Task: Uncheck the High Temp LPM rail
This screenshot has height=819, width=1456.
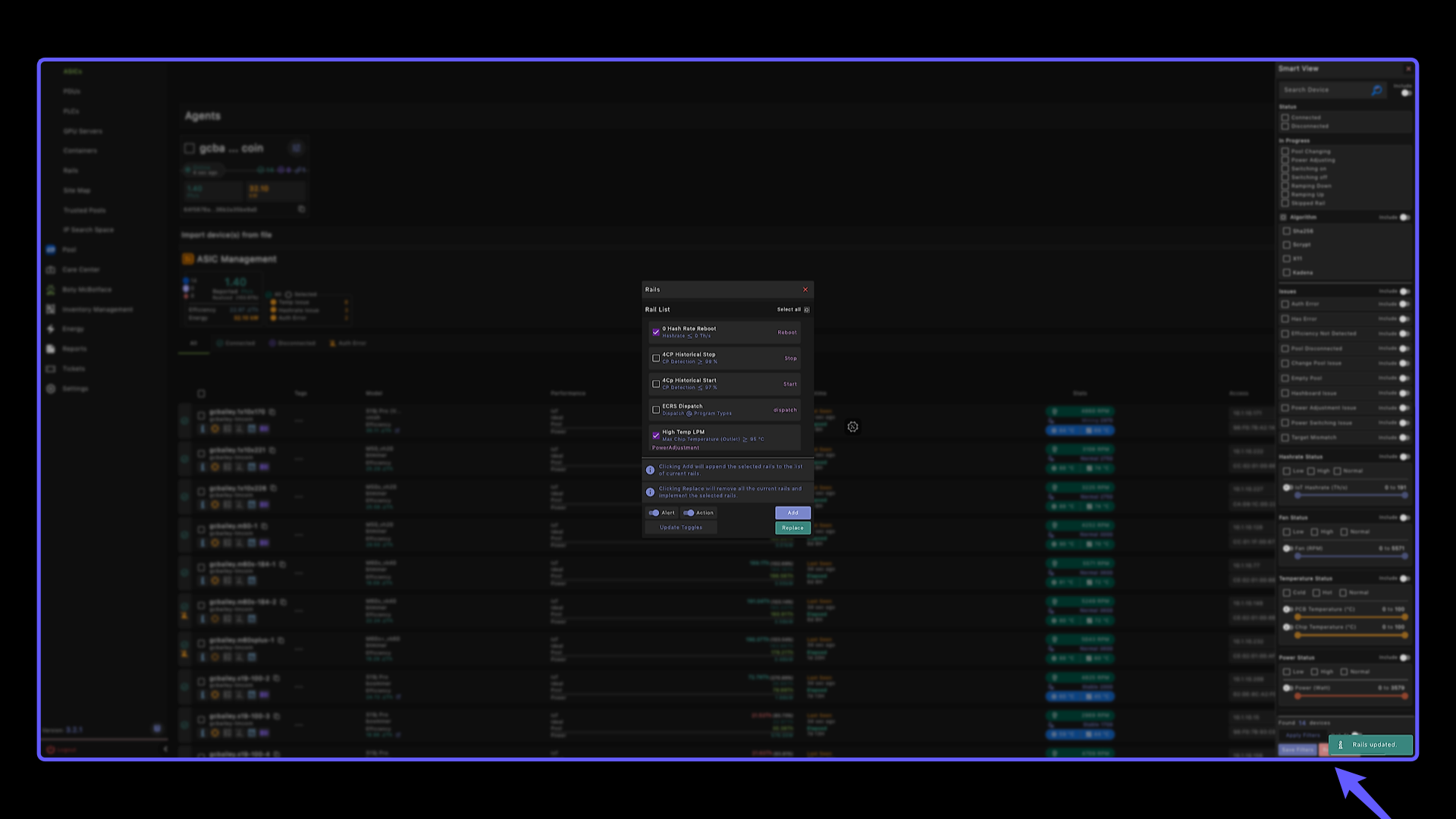Action: point(656,435)
